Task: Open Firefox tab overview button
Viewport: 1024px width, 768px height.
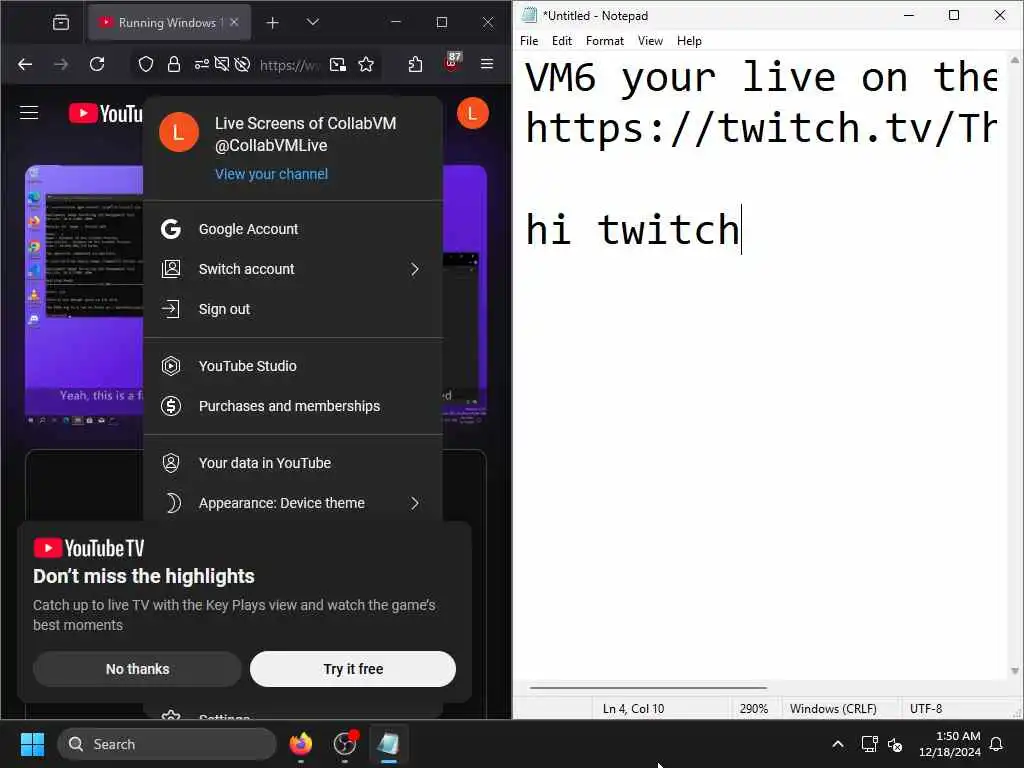Action: pyautogui.click(x=61, y=22)
